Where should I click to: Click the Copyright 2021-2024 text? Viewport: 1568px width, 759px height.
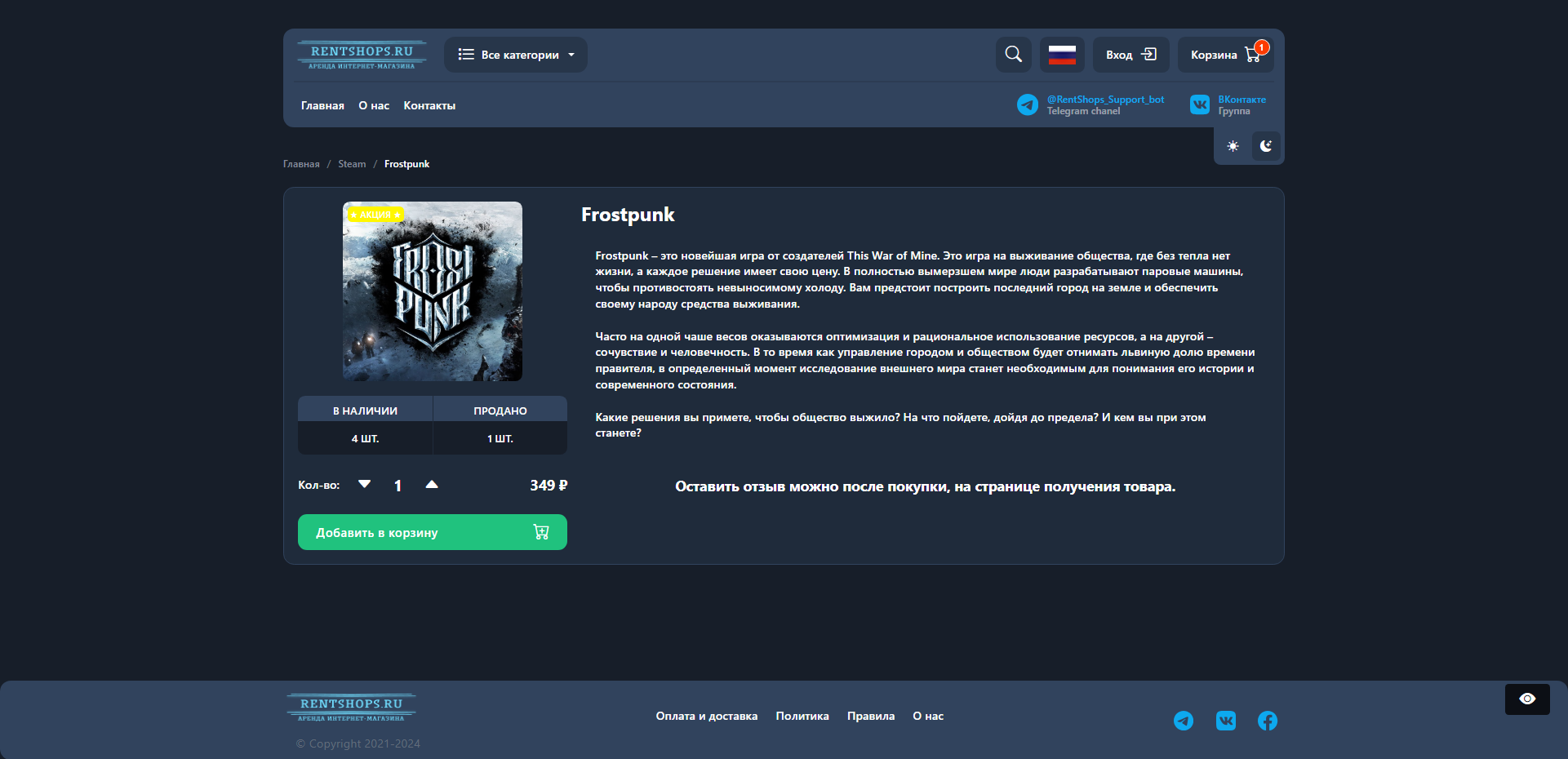click(x=358, y=743)
